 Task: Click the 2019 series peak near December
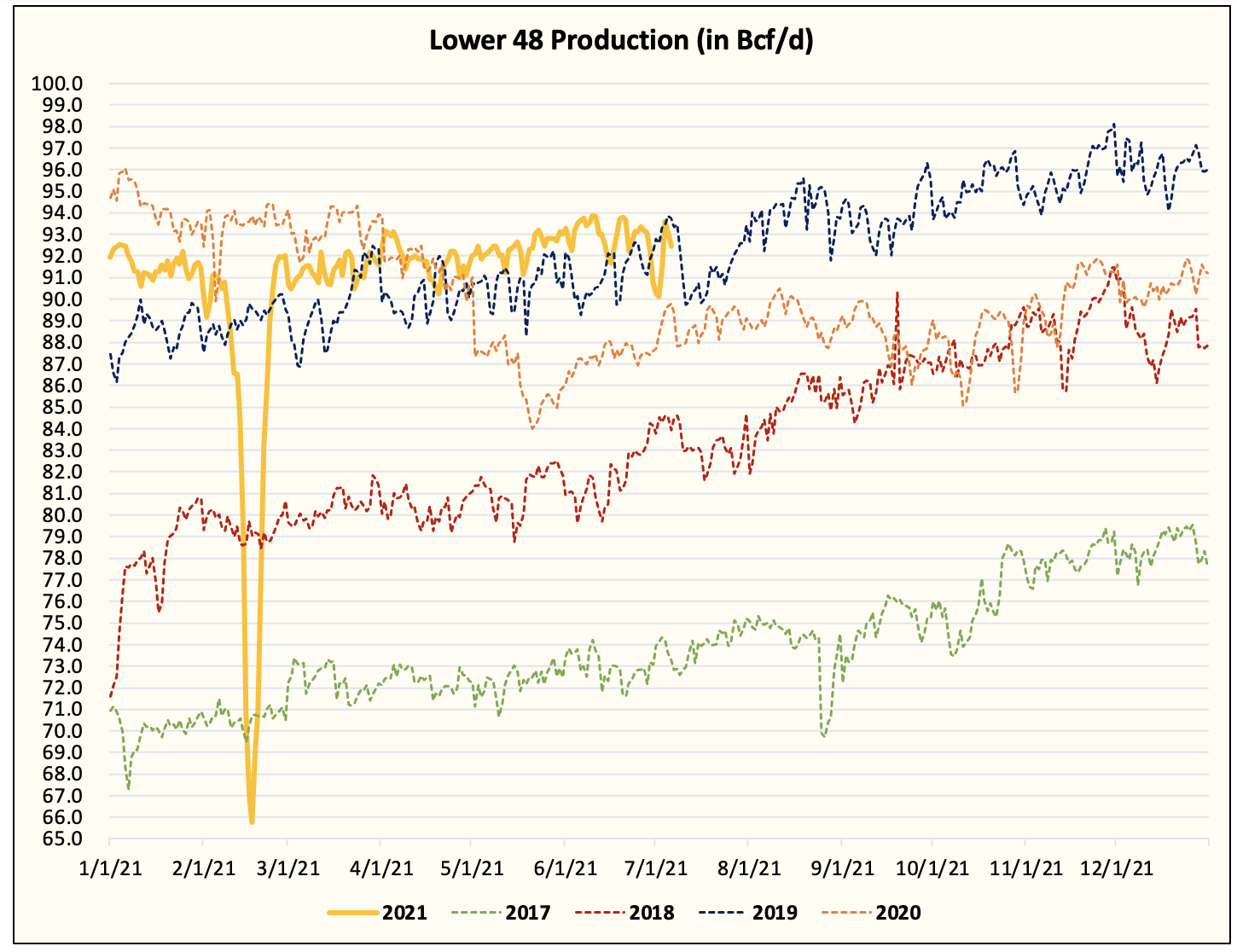click(1113, 125)
